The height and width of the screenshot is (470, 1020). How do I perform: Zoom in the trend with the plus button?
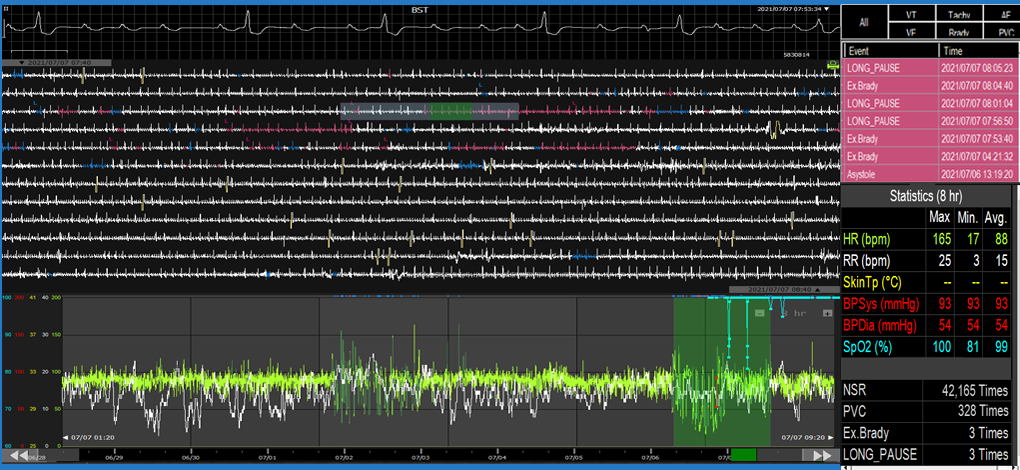tap(827, 313)
